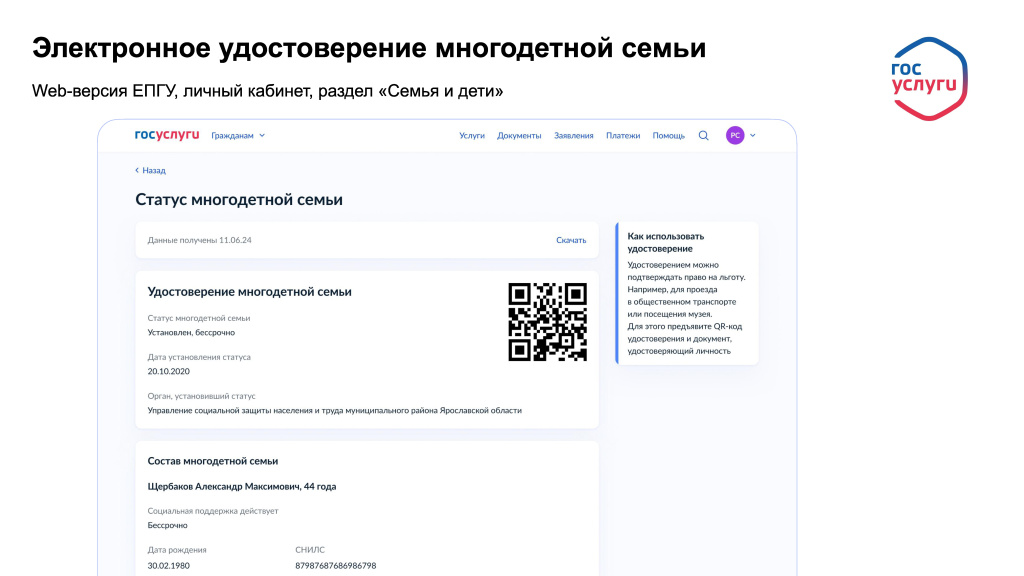Image resolution: width=1024 pixels, height=576 pixels.
Task: Click the Госуслуги logo in the header
Action: click(165, 135)
